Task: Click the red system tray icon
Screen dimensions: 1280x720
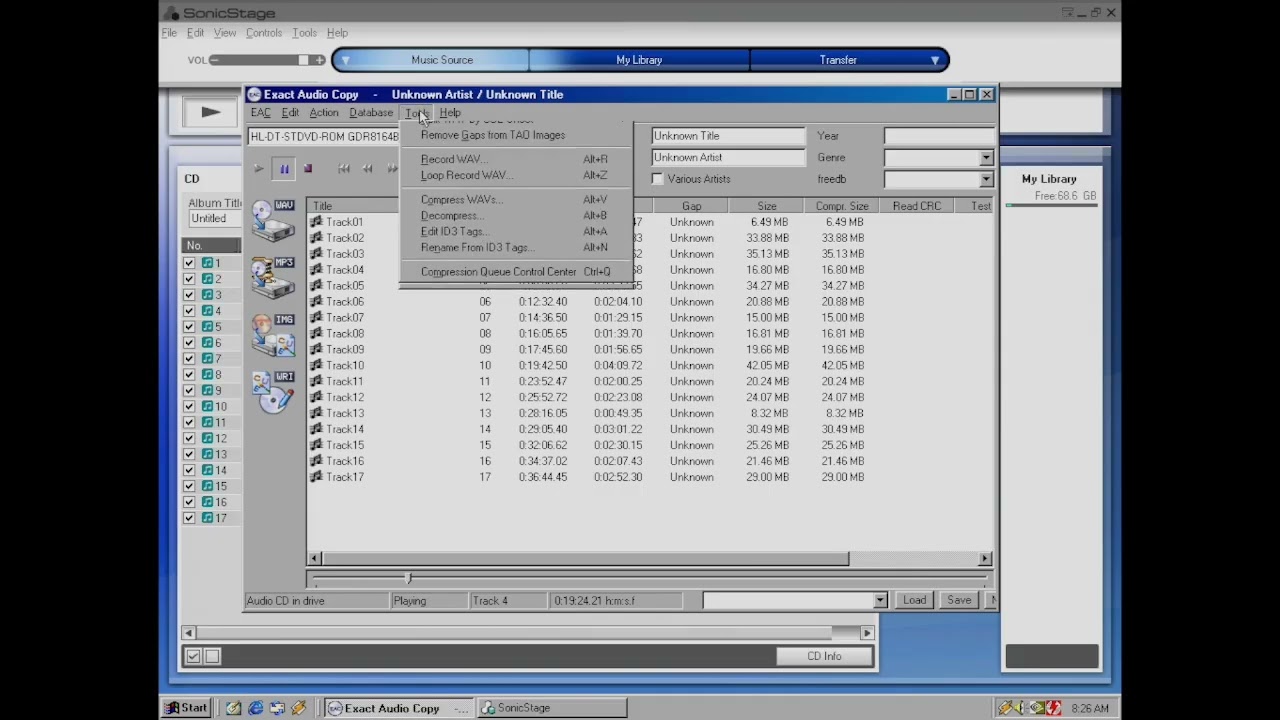Action: pos(1053,708)
